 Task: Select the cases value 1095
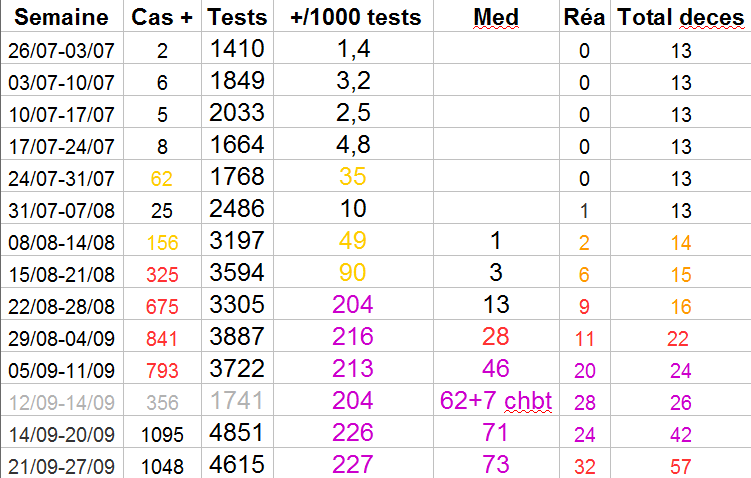pyautogui.click(x=162, y=434)
